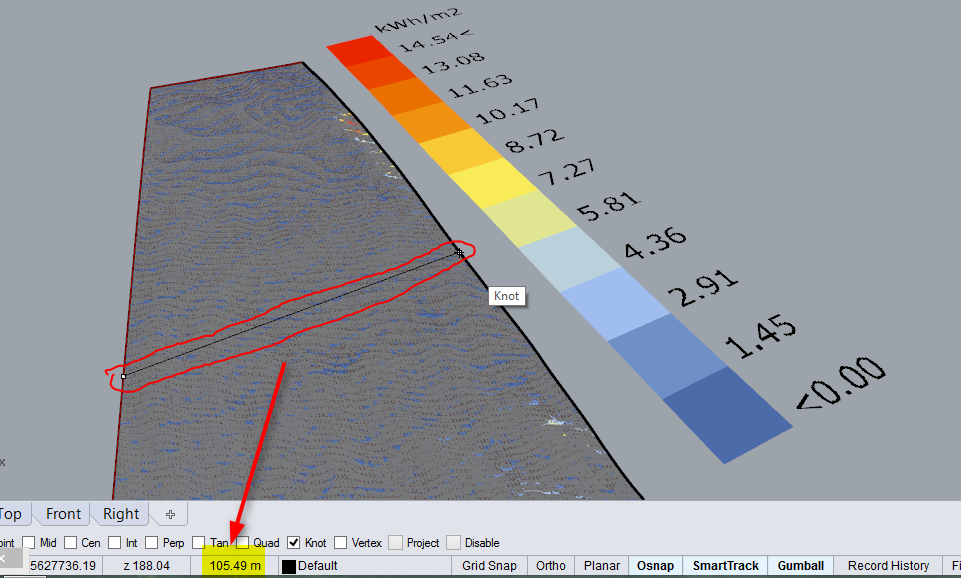The height and width of the screenshot is (578, 961).
Task: Click the z 188.04 coordinate readout
Action: tap(146, 566)
